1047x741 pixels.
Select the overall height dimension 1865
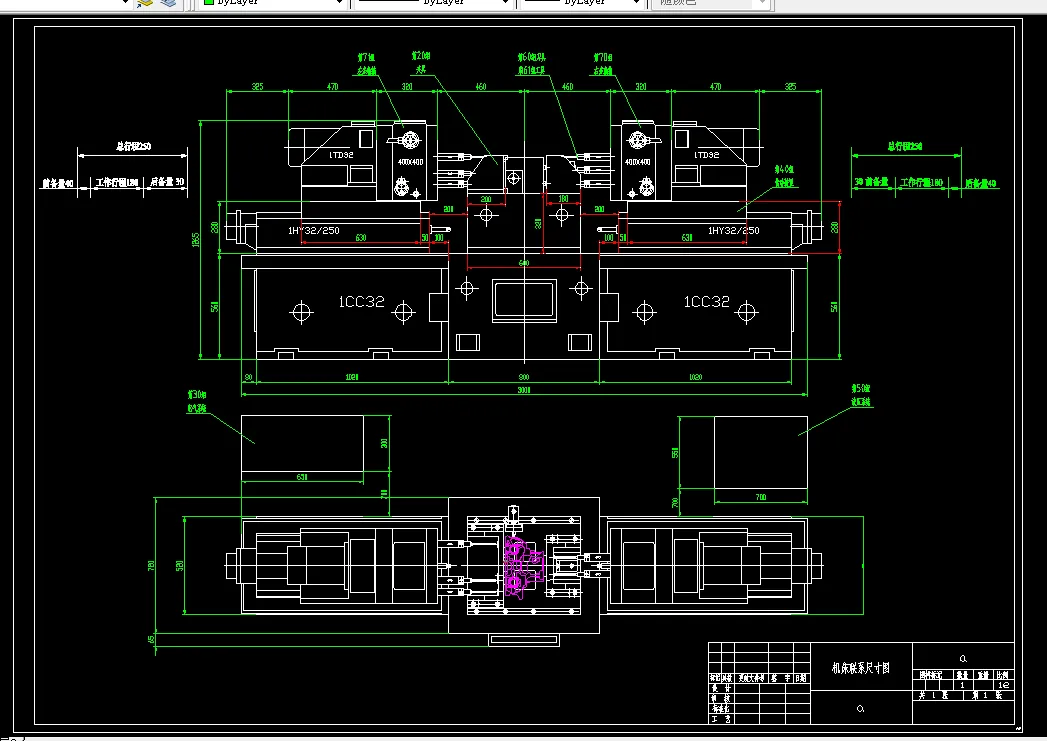(x=196, y=239)
